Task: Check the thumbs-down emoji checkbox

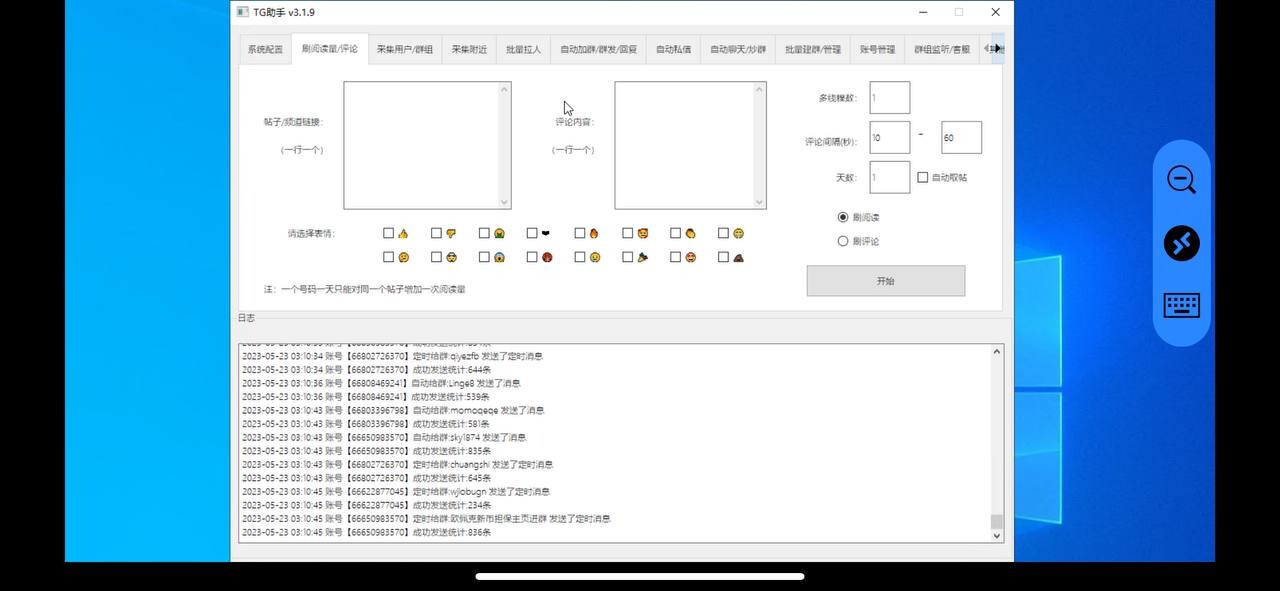Action: point(436,233)
